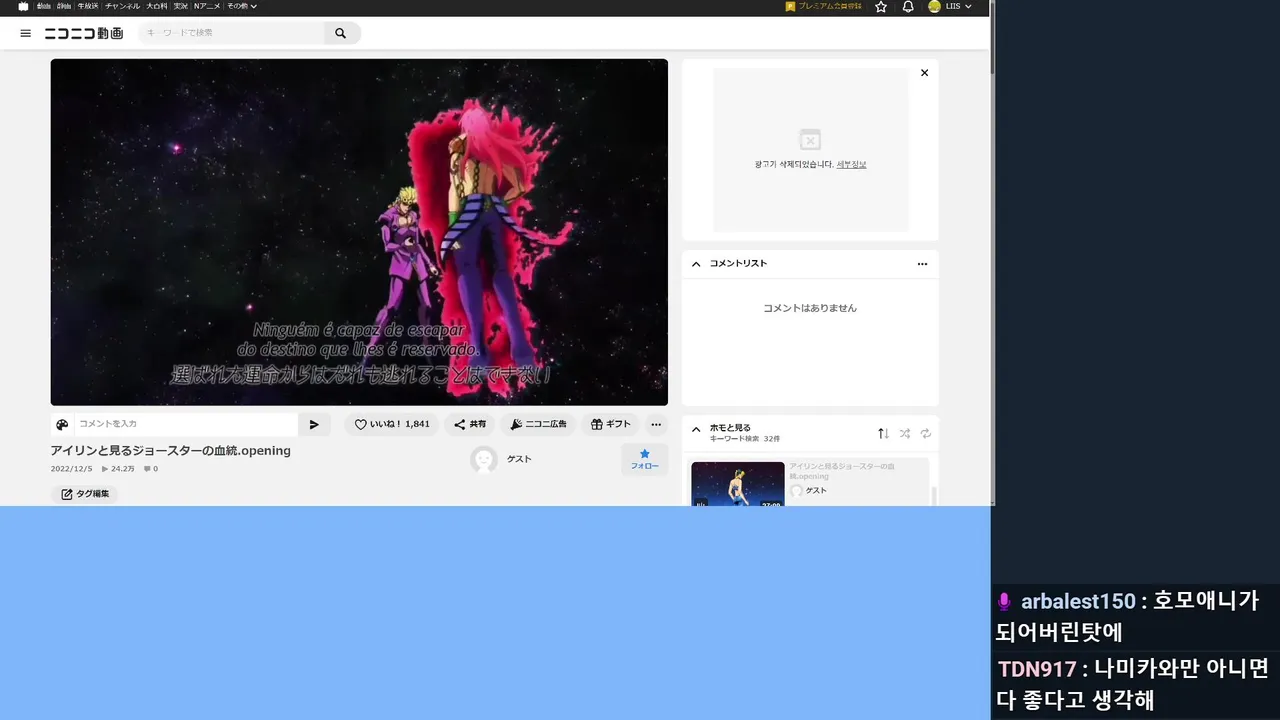Click the Niconico TV icon at top-left
Viewport: 1280px width, 720px height.
point(23,6)
